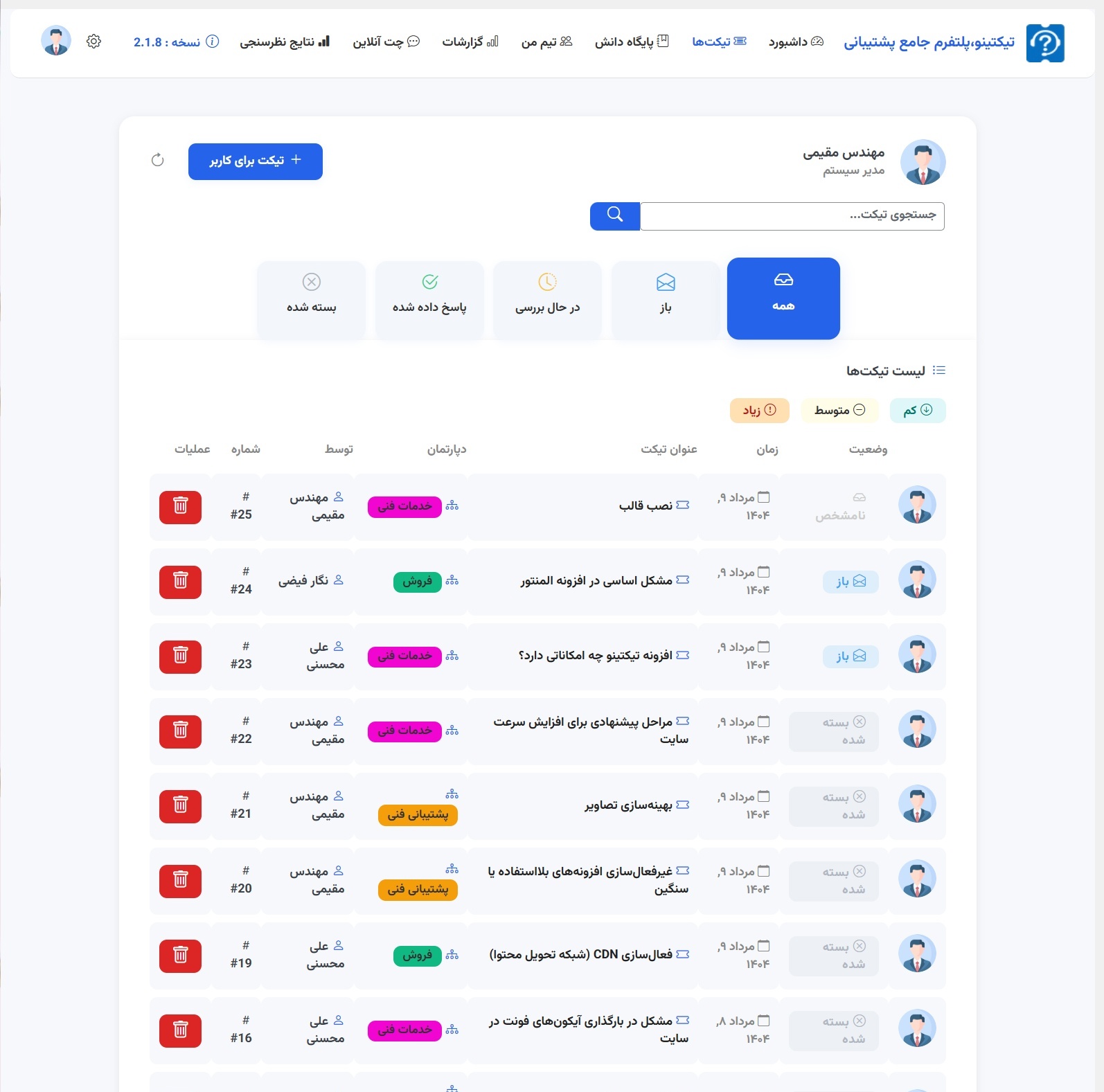Click the create ticket for user button
1104x1092 pixels.
pyautogui.click(x=255, y=161)
